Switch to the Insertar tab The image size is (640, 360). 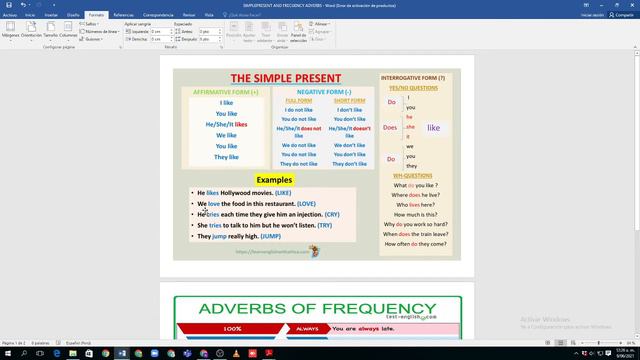(x=51, y=15)
